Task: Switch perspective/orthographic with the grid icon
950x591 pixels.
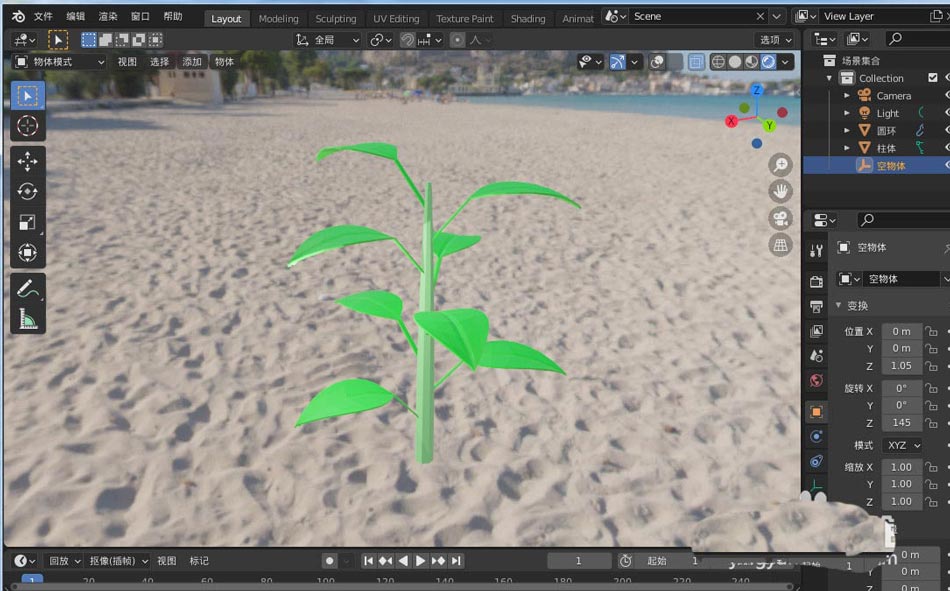Action: [x=780, y=245]
